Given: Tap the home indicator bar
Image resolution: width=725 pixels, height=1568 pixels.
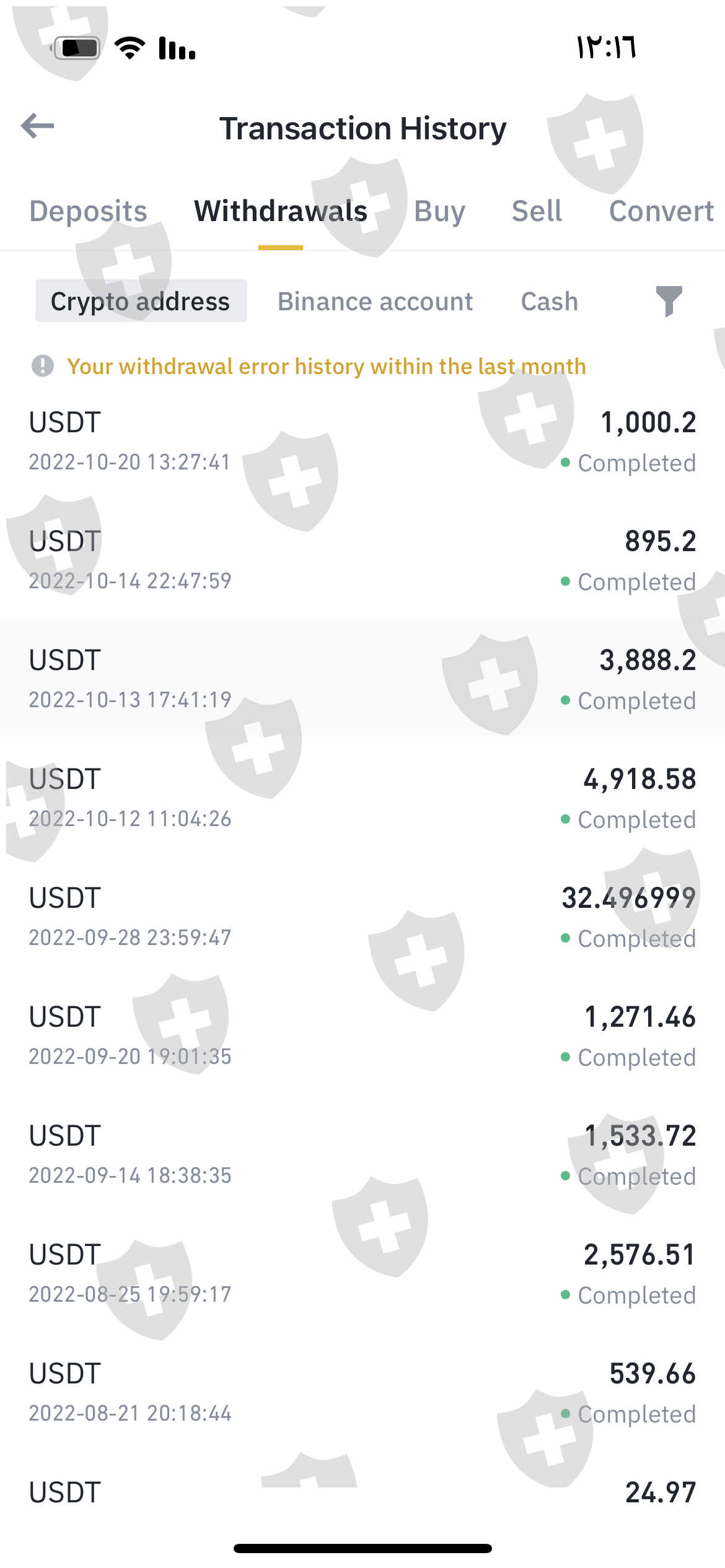Looking at the screenshot, I should pos(362,1548).
